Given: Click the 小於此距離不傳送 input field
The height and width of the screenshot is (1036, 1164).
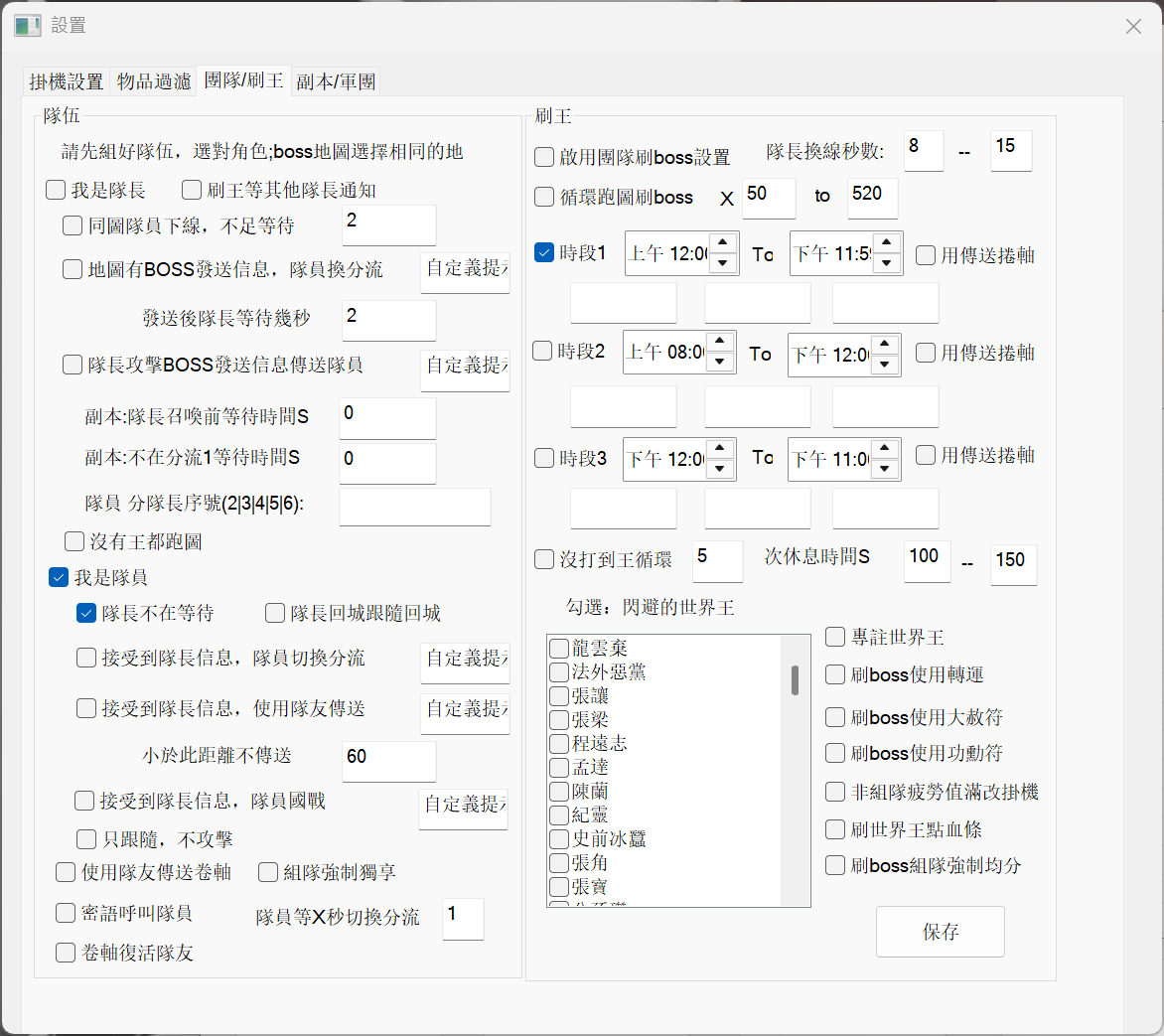Looking at the screenshot, I should (389, 761).
